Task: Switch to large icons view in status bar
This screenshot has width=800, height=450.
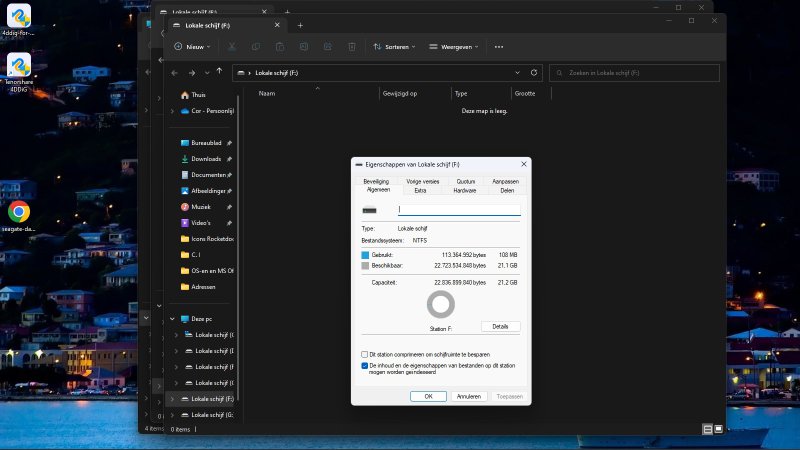Action: 718,428
